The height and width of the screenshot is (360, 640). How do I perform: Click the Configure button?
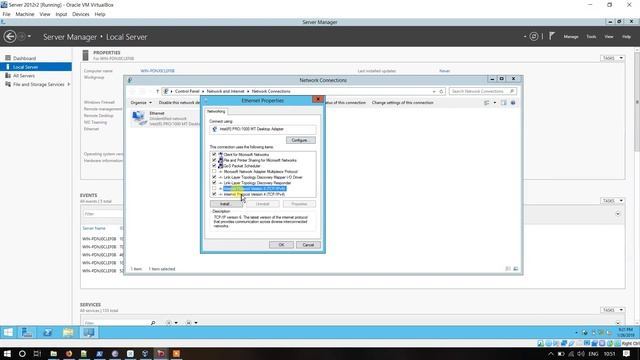point(300,140)
